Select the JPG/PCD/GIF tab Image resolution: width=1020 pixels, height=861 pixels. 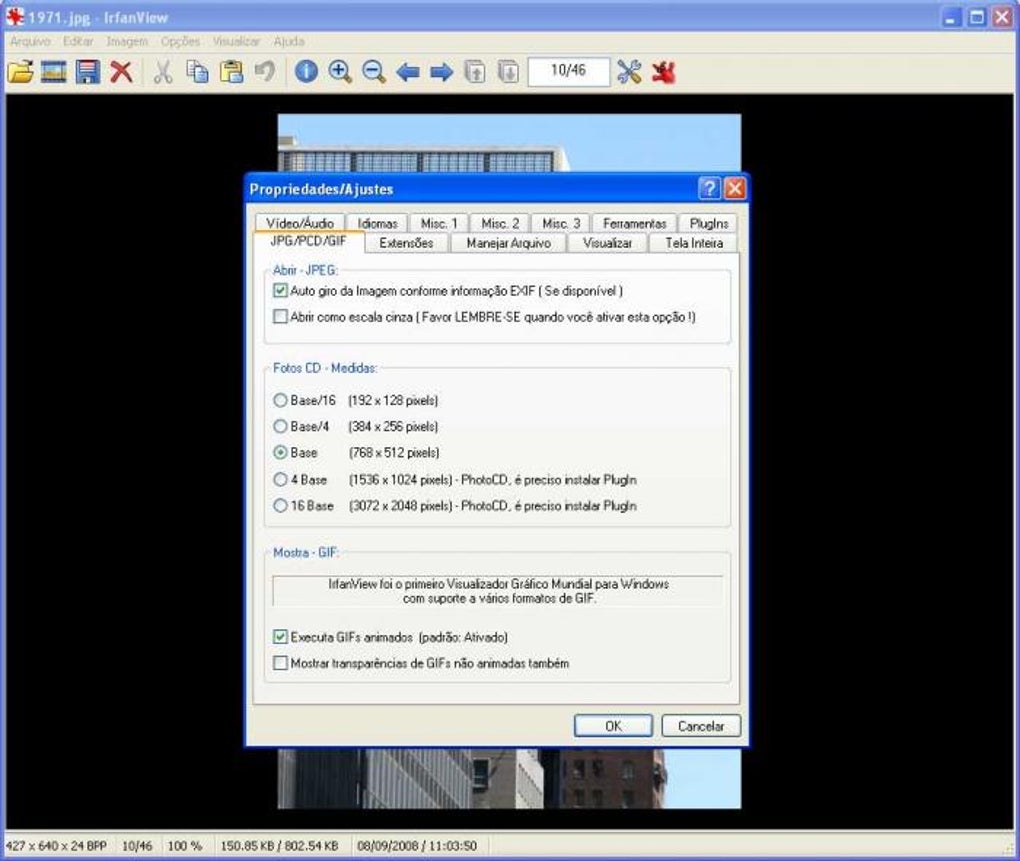308,241
